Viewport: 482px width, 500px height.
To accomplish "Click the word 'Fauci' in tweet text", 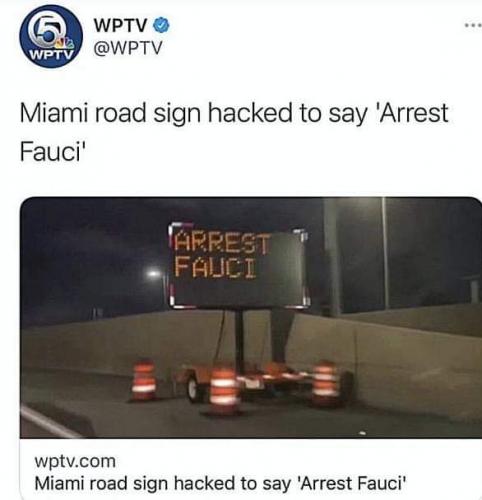I will click(53, 152).
